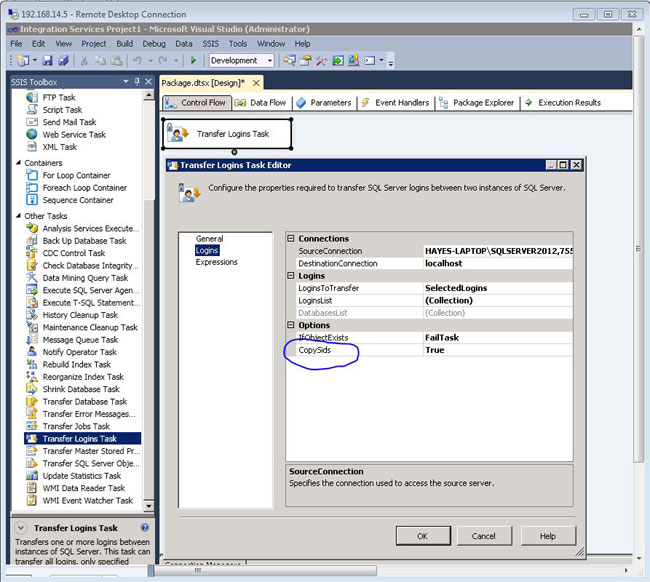Collapse toolbox description with chevron button

tap(21, 528)
